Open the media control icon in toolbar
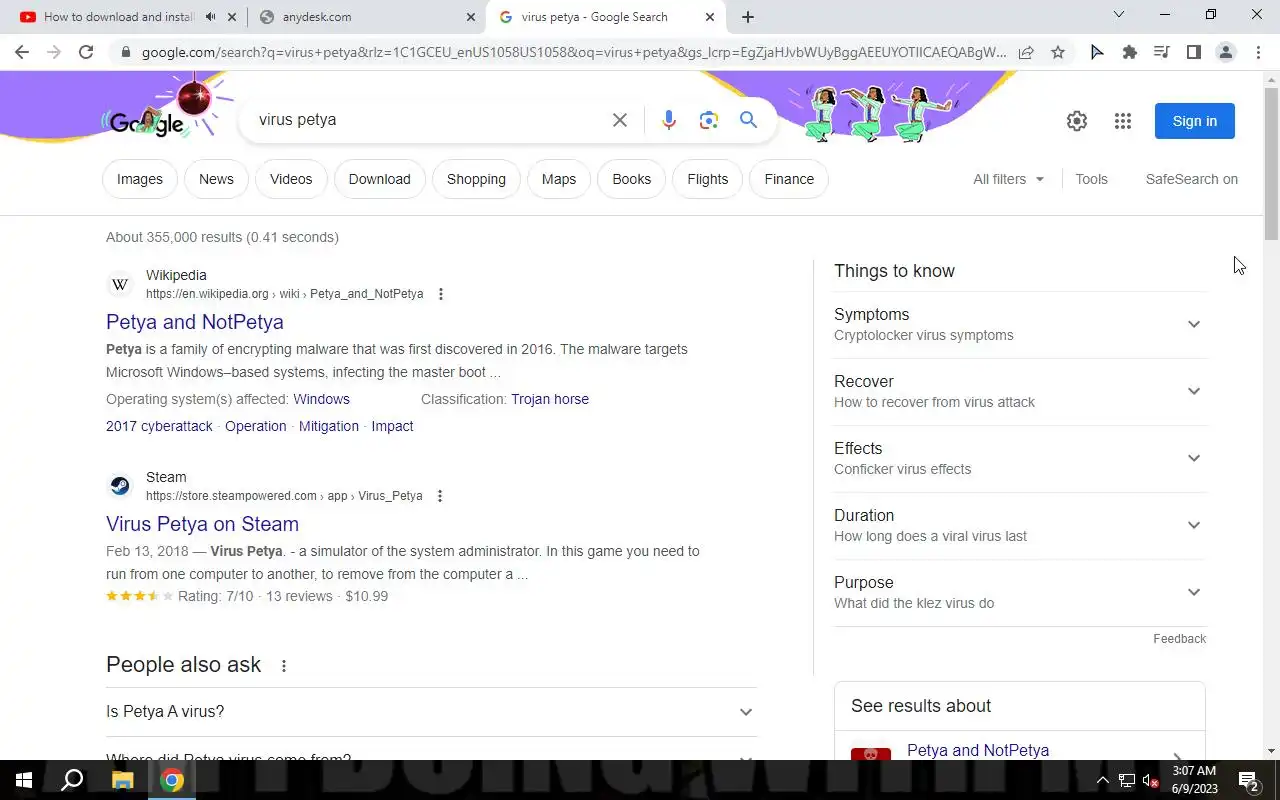 tap(1162, 52)
